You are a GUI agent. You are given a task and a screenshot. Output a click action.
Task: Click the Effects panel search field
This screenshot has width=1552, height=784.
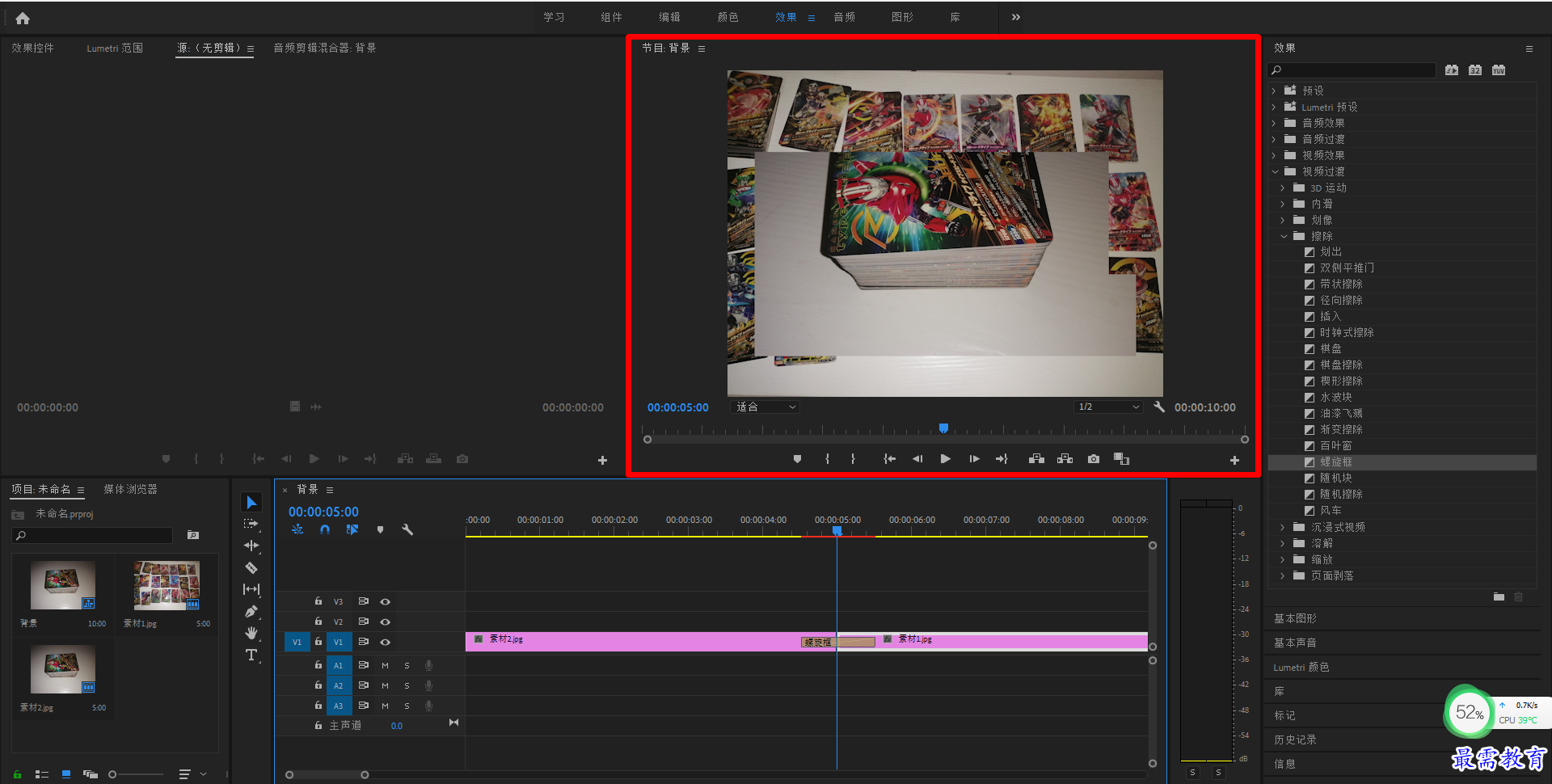coord(1352,70)
